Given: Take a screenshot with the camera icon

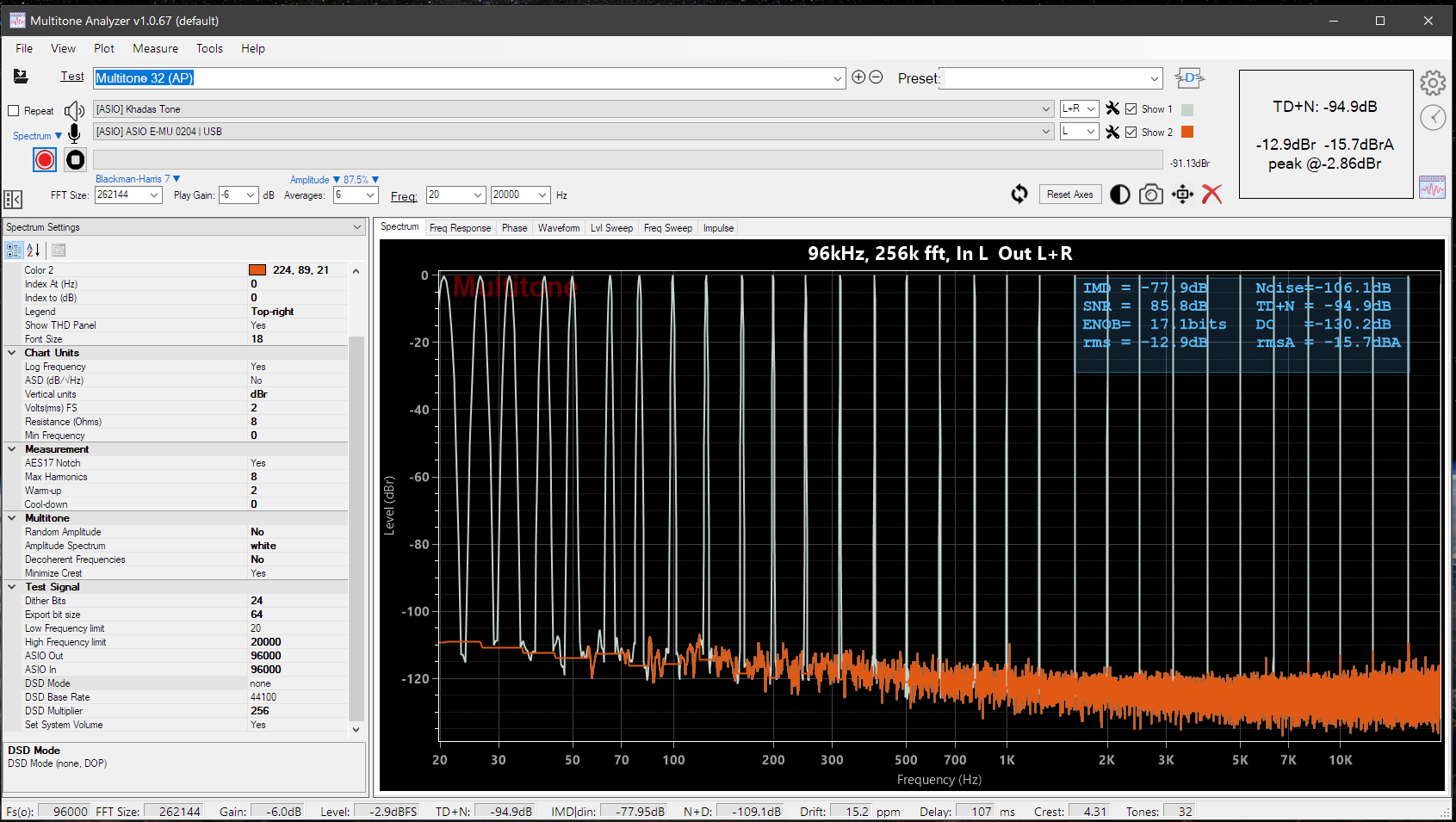Looking at the screenshot, I should point(1151,195).
